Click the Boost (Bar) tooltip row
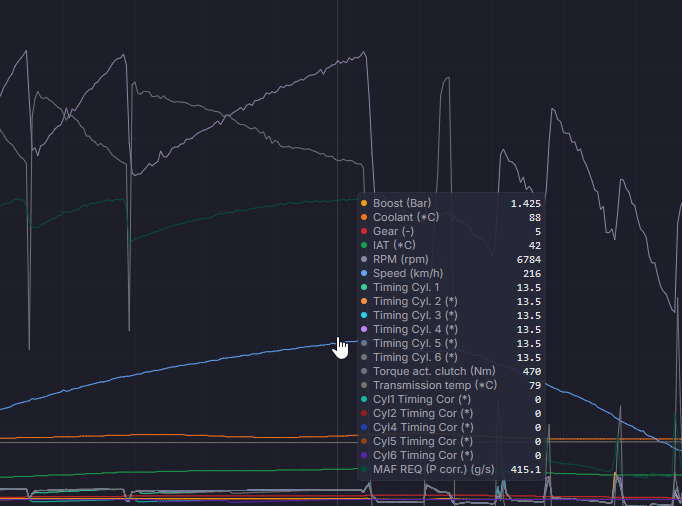 point(451,203)
